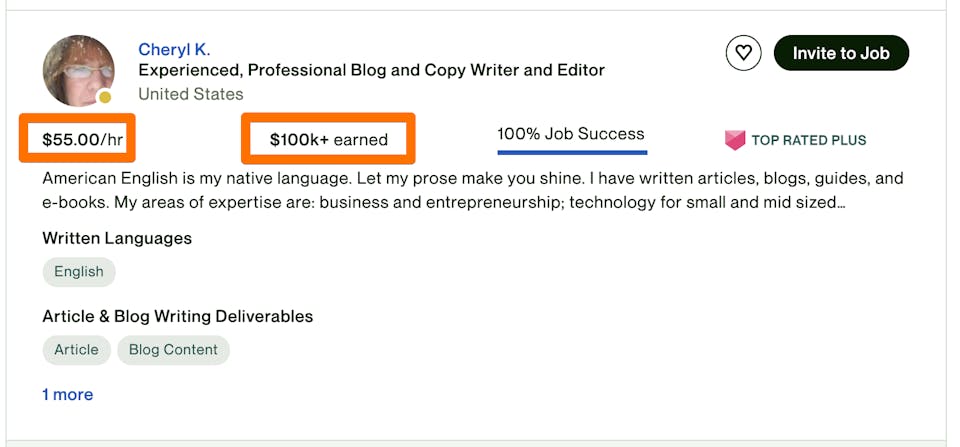Click the profile description starting "American English"
960x447 pixels.
(472, 190)
